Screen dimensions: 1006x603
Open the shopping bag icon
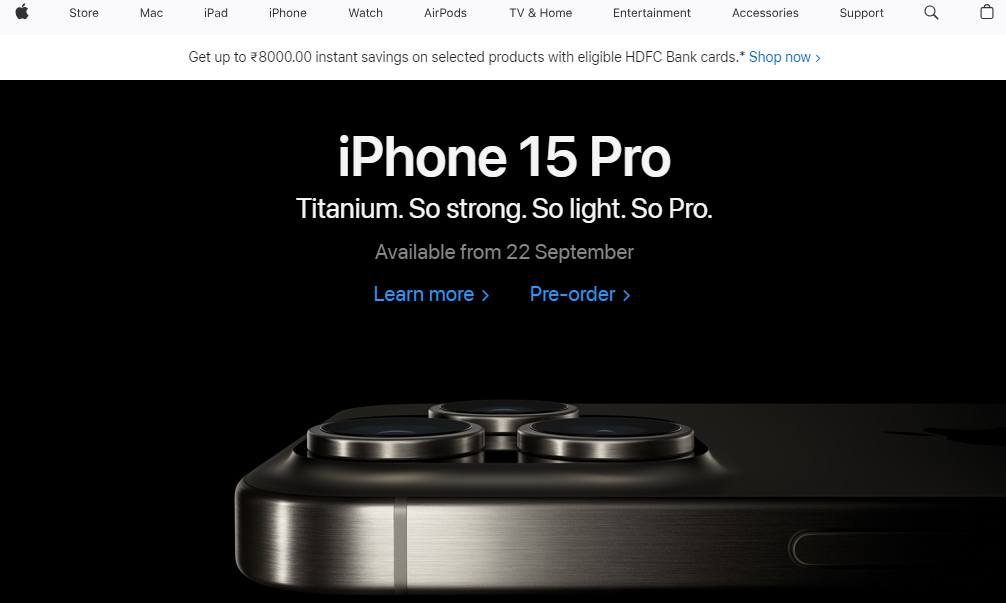987,12
